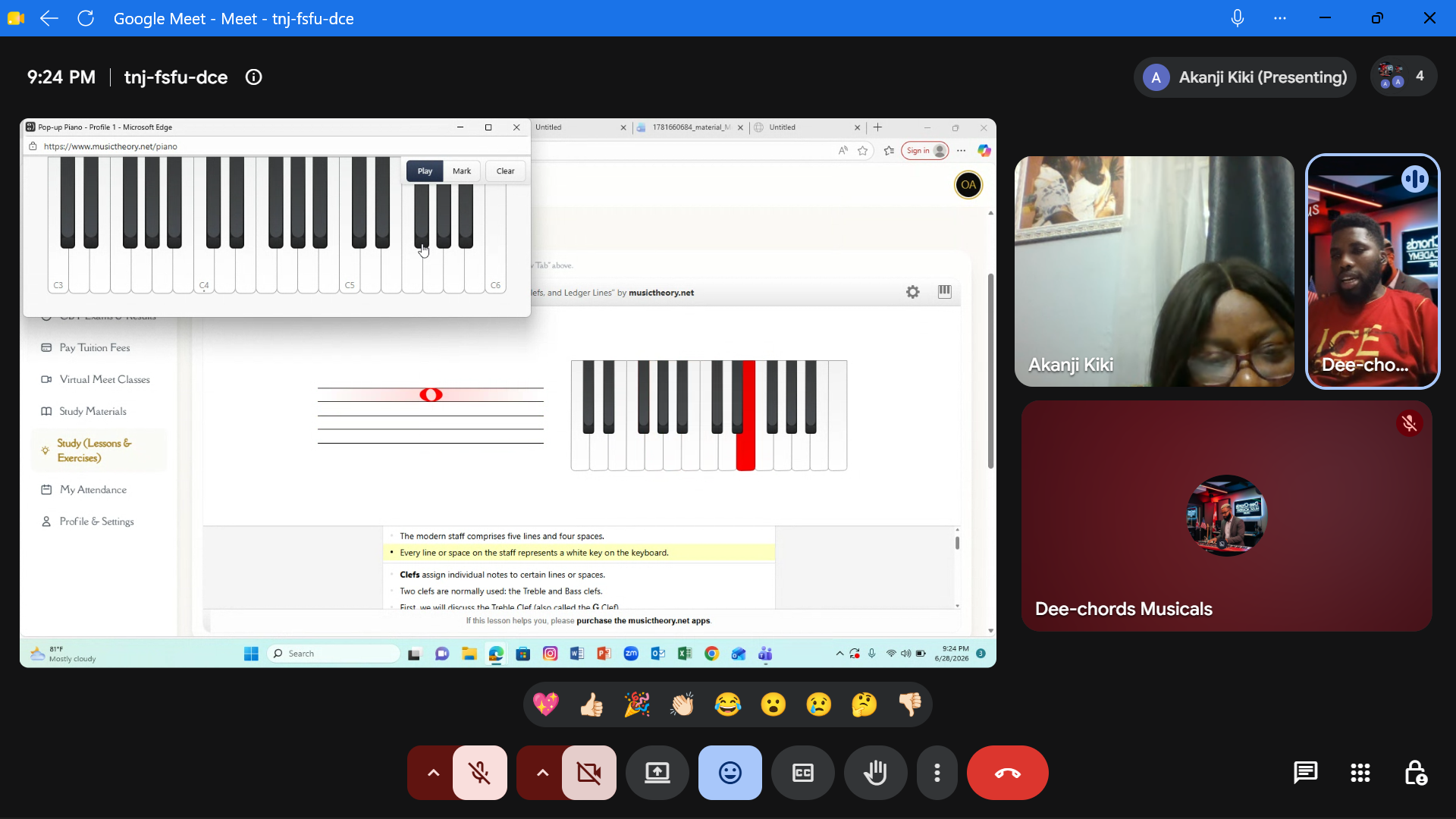Open host controls lock icon
The width and height of the screenshot is (1456, 819).
pyautogui.click(x=1415, y=773)
